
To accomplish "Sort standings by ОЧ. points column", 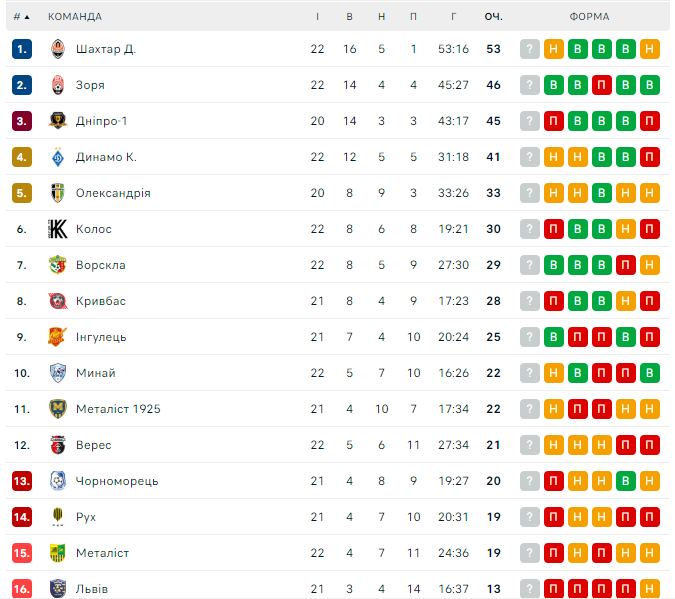I will (x=493, y=17).
